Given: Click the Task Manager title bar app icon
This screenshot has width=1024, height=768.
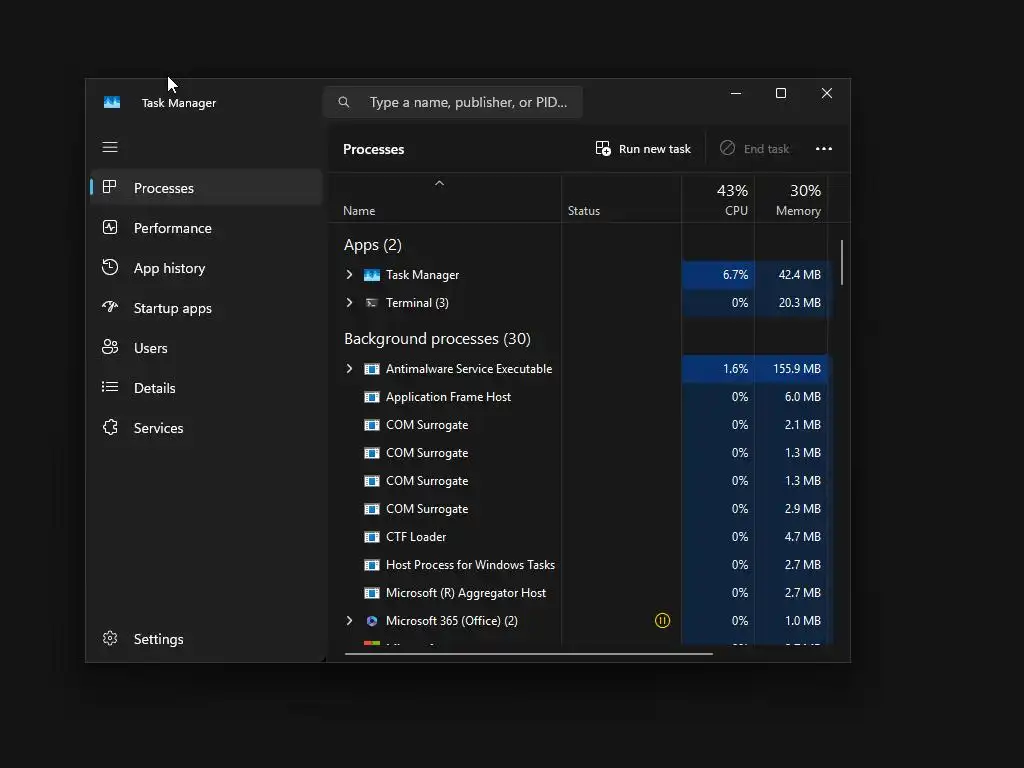Looking at the screenshot, I should [x=112, y=103].
